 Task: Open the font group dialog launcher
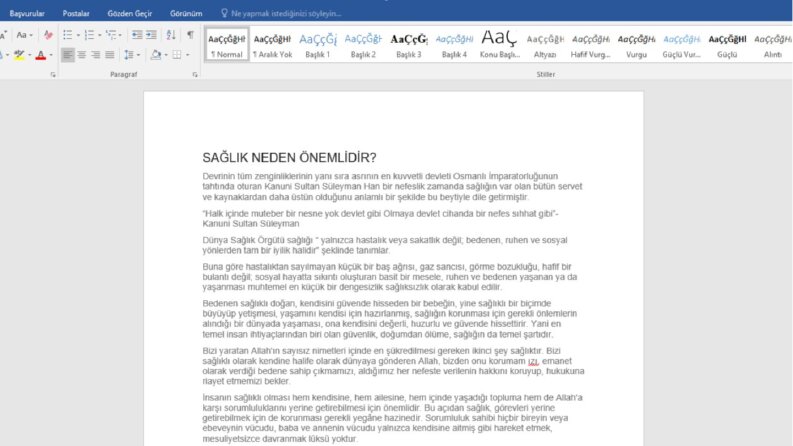(x=53, y=75)
